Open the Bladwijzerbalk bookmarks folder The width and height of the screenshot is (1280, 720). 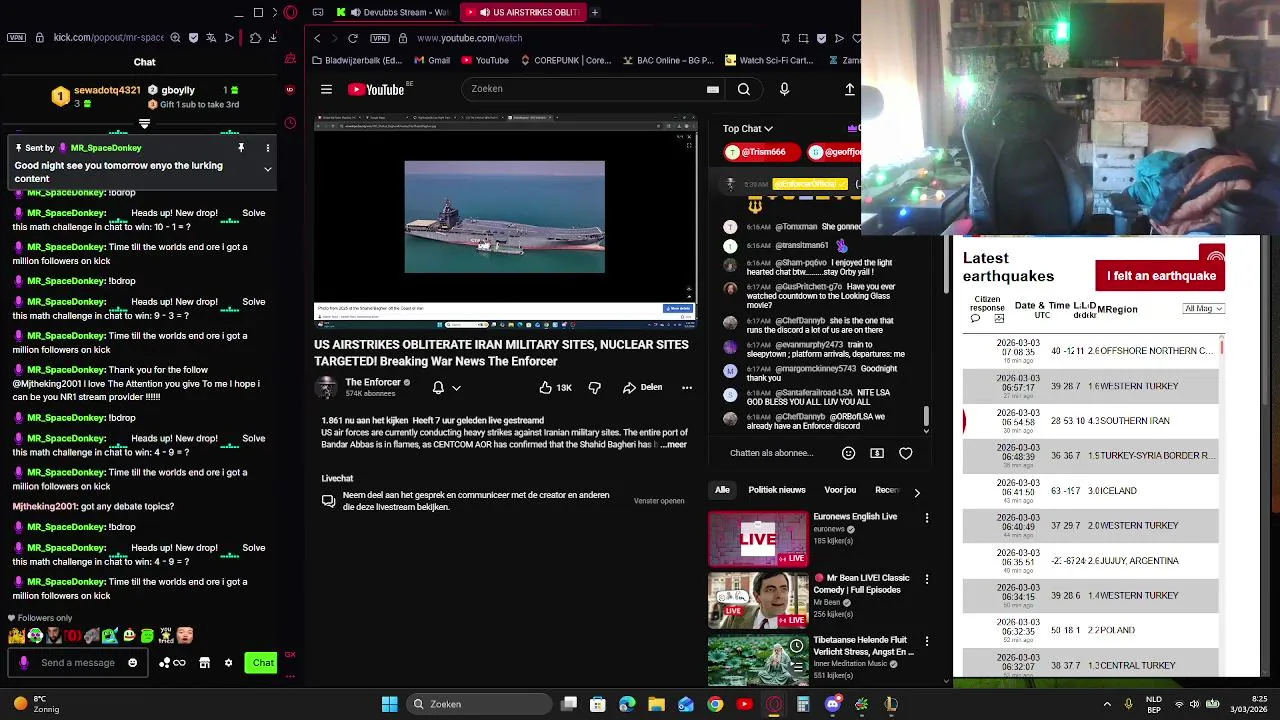tap(357, 60)
